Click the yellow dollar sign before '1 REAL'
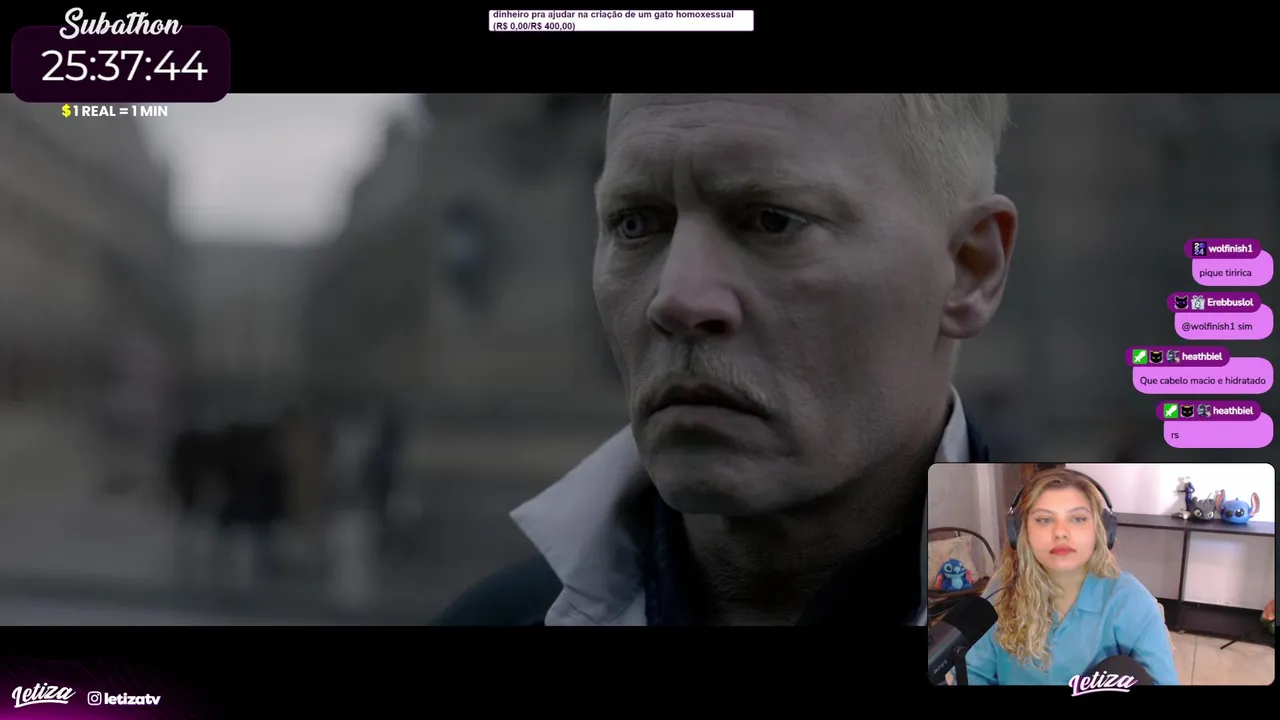The height and width of the screenshot is (720, 1280). pyautogui.click(x=66, y=111)
